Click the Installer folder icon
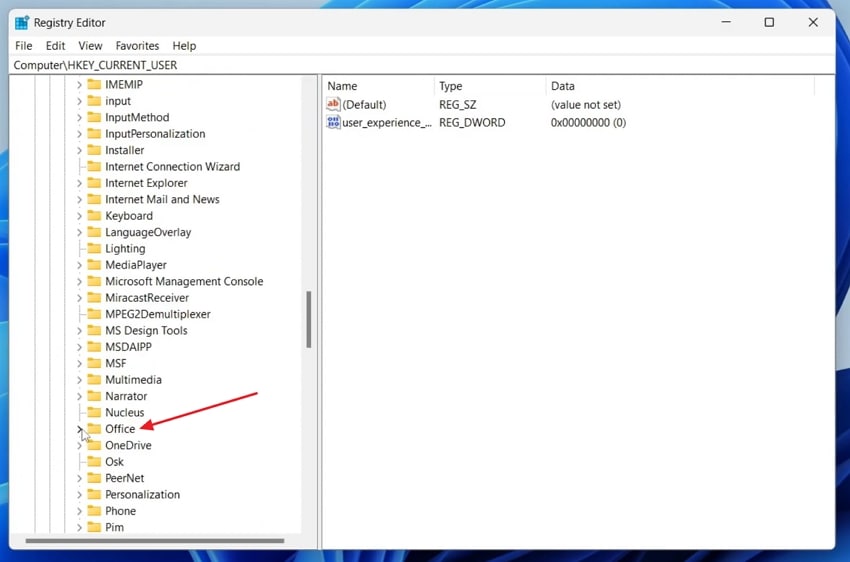Screen dimensions: 850x562 click(94, 150)
